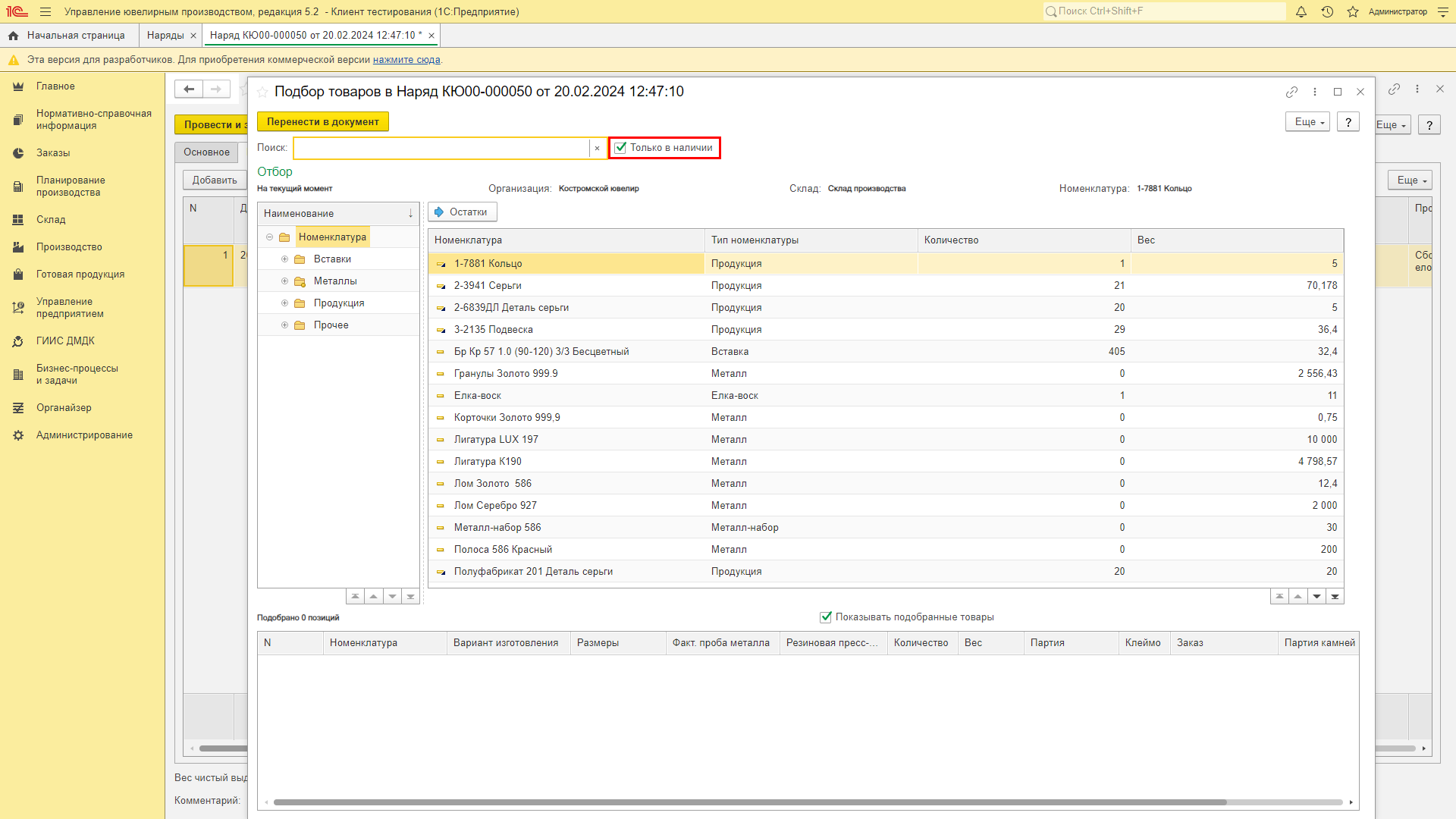Screen dimensions: 1456x819
Task: Sort by Количество column header
Action: pos(1024,240)
